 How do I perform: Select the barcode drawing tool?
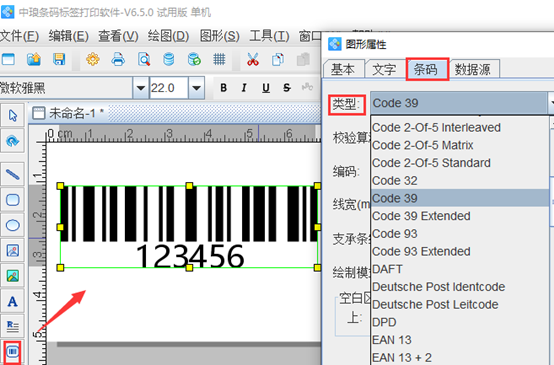coord(13,352)
